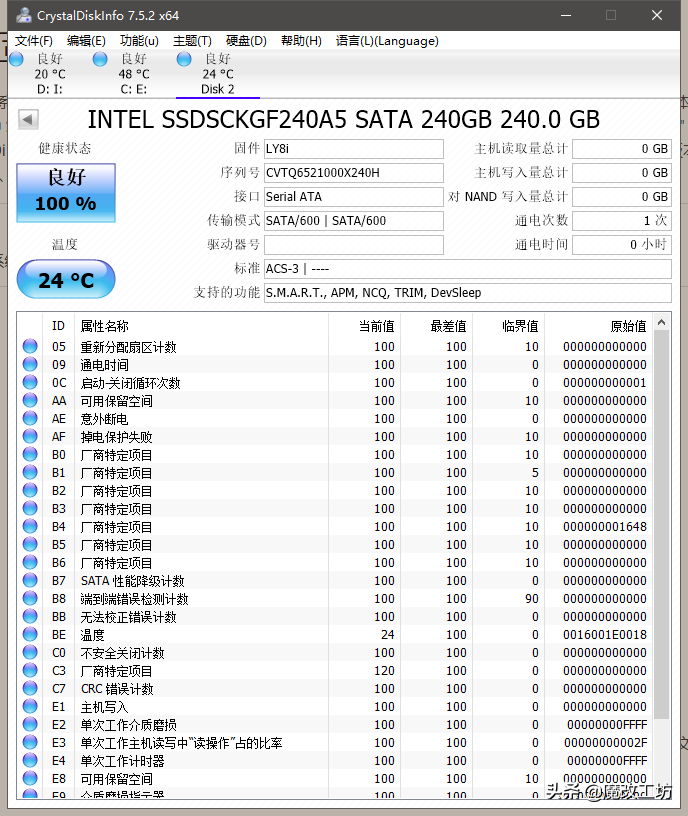
Task: Click the status orb for attribute E2
Action: coord(30,724)
